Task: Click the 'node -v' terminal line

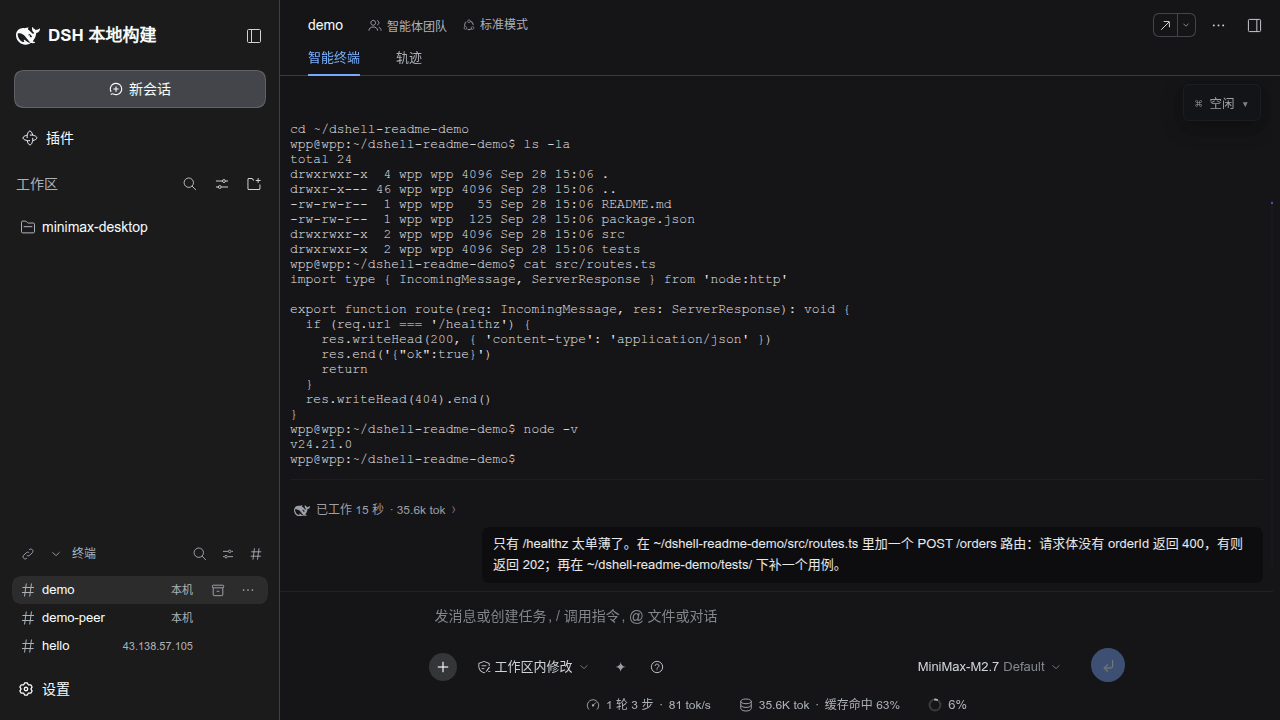Action: click(434, 429)
